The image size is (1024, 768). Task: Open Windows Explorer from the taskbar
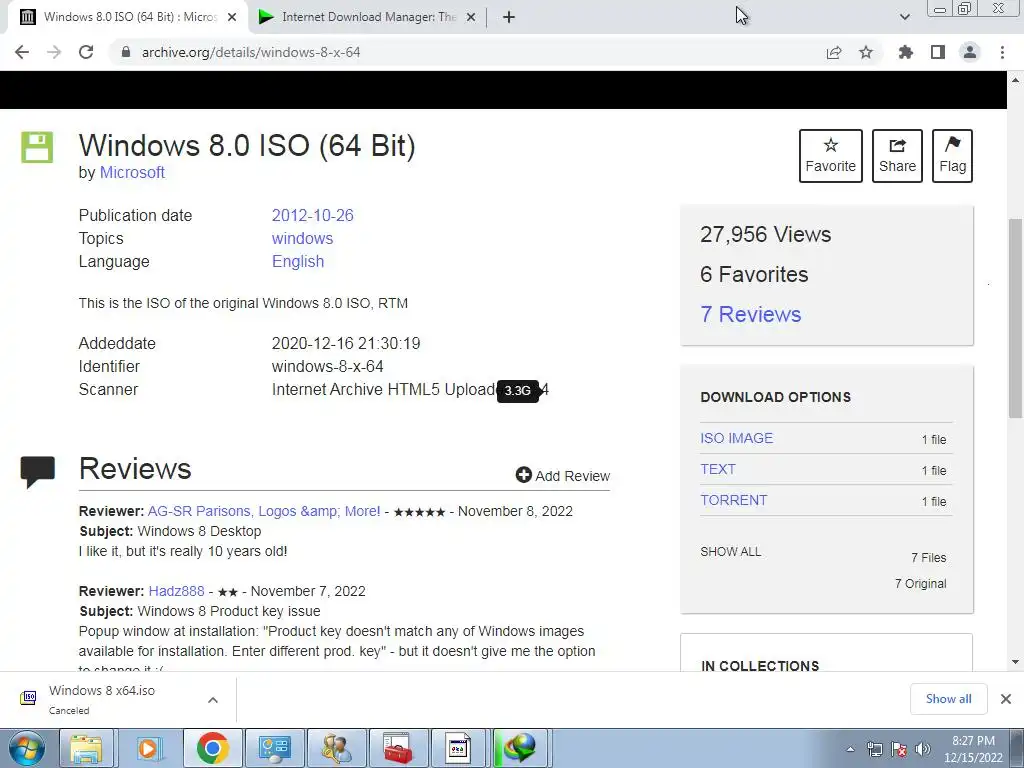[x=87, y=748]
